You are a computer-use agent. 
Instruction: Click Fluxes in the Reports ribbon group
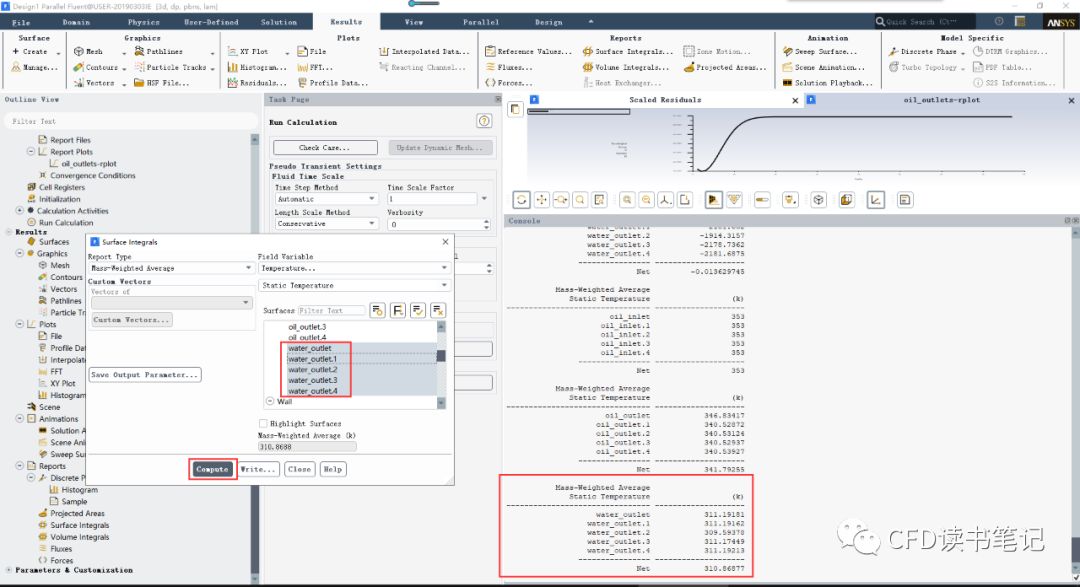tap(508, 68)
